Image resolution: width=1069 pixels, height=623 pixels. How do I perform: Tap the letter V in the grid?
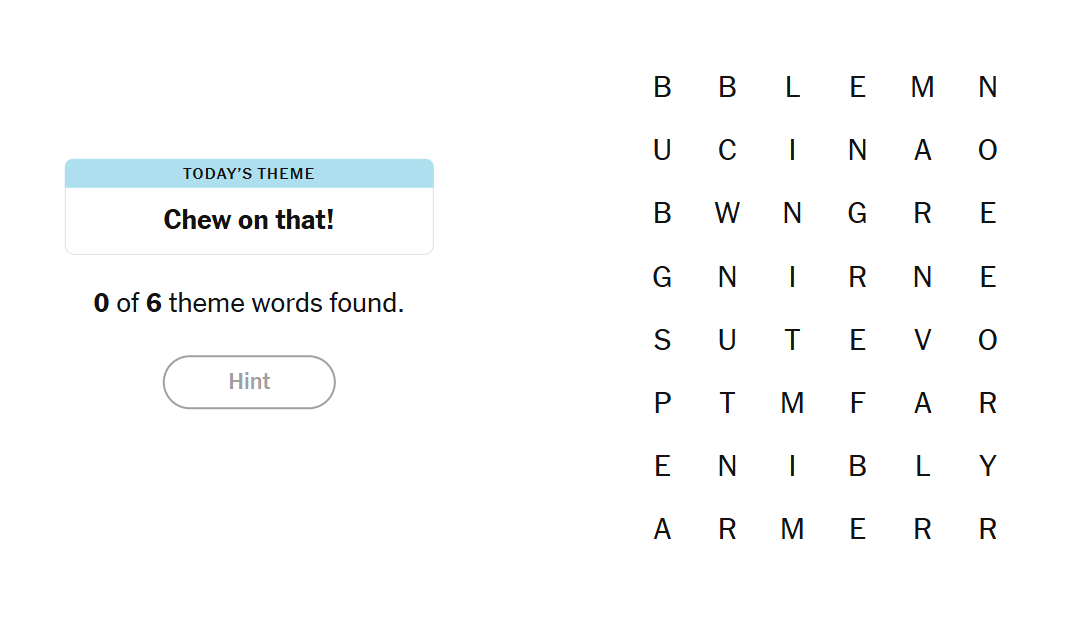(922, 340)
